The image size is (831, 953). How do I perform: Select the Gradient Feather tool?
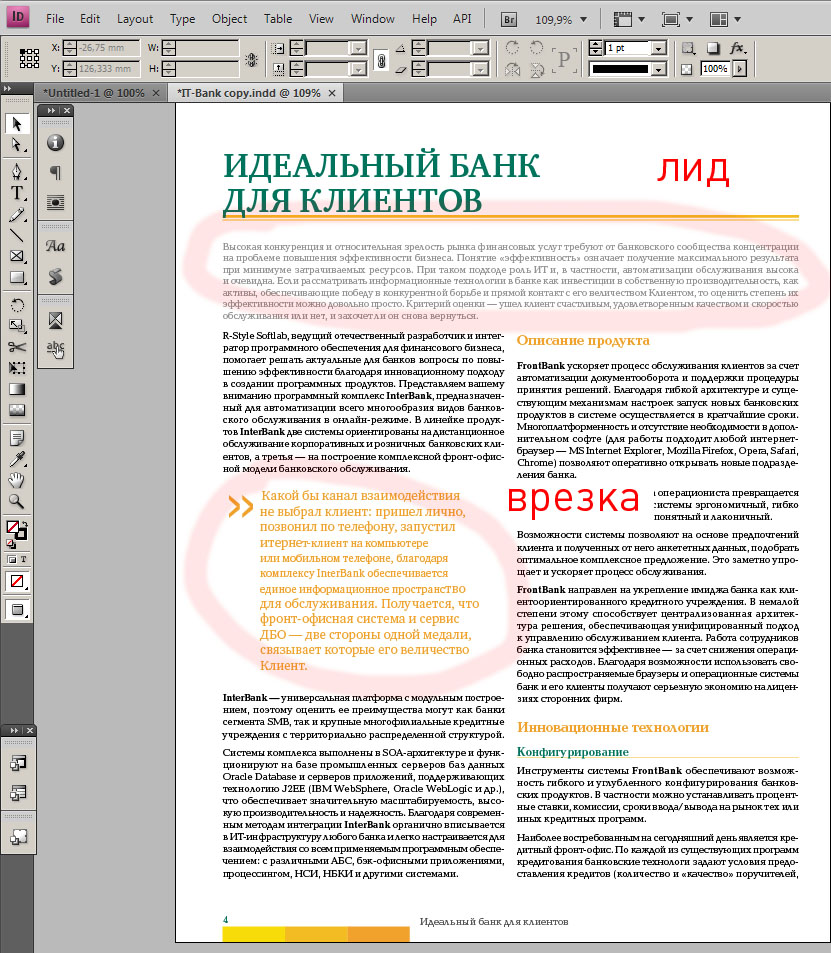tap(17, 410)
